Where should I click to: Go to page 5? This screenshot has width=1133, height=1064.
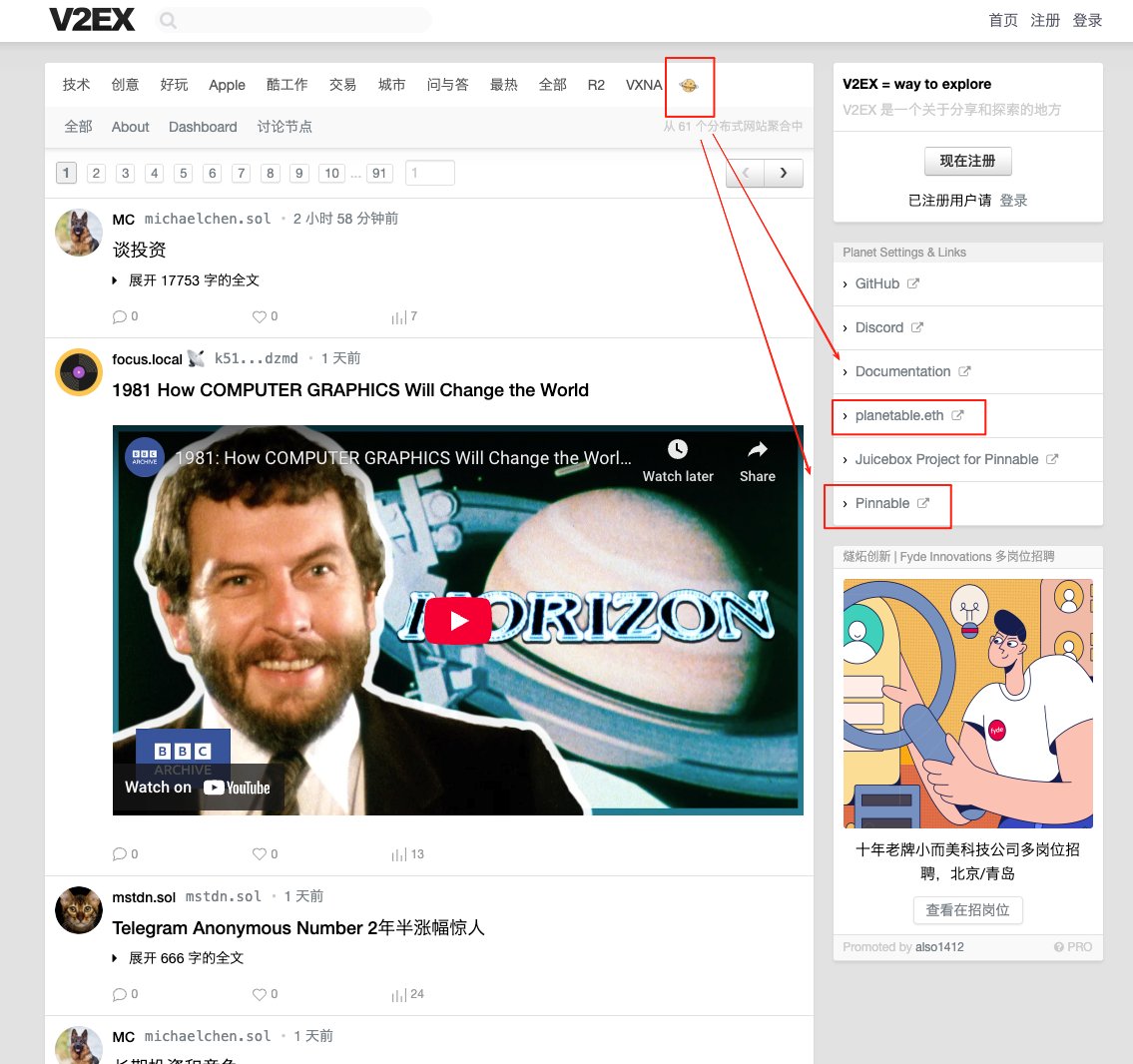pyautogui.click(x=183, y=173)
